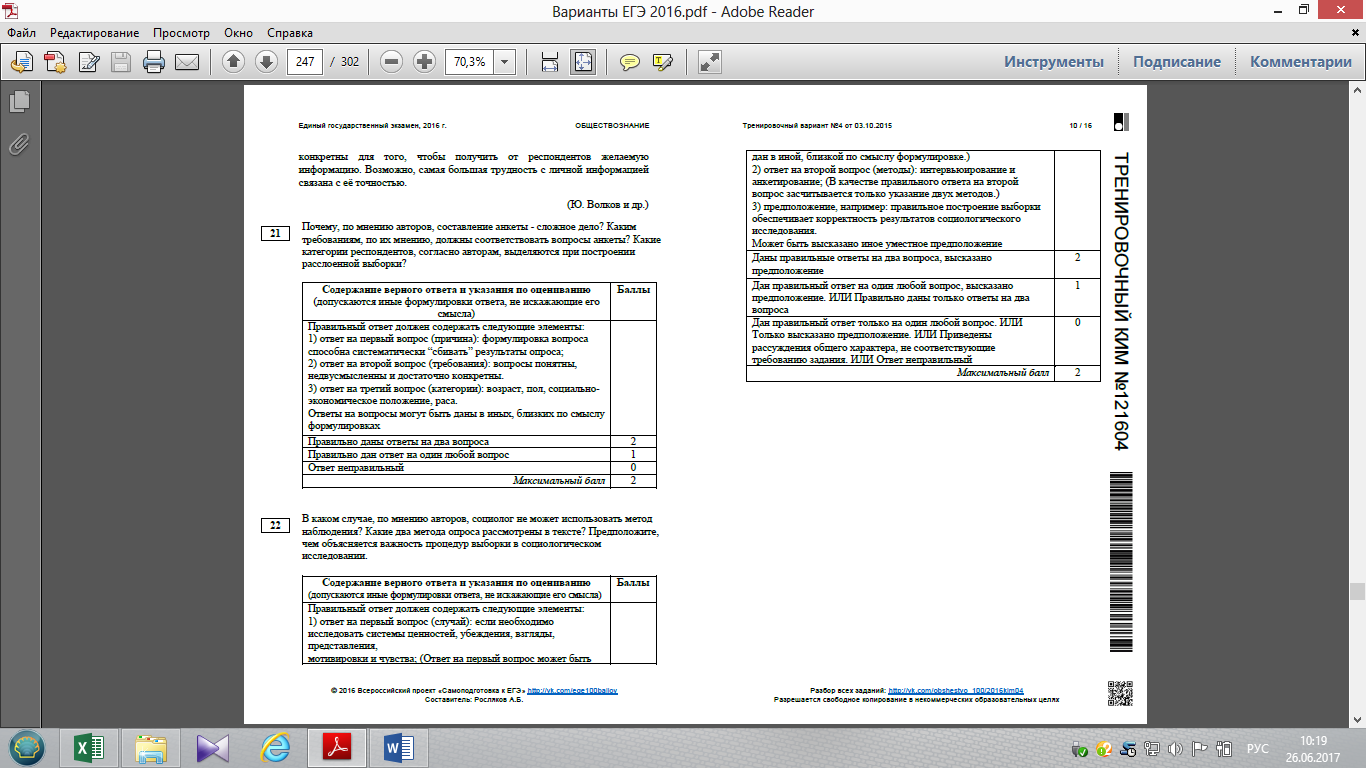
Task: Click the zoom value field 70,3%
Action: click(x=469, y=62)
